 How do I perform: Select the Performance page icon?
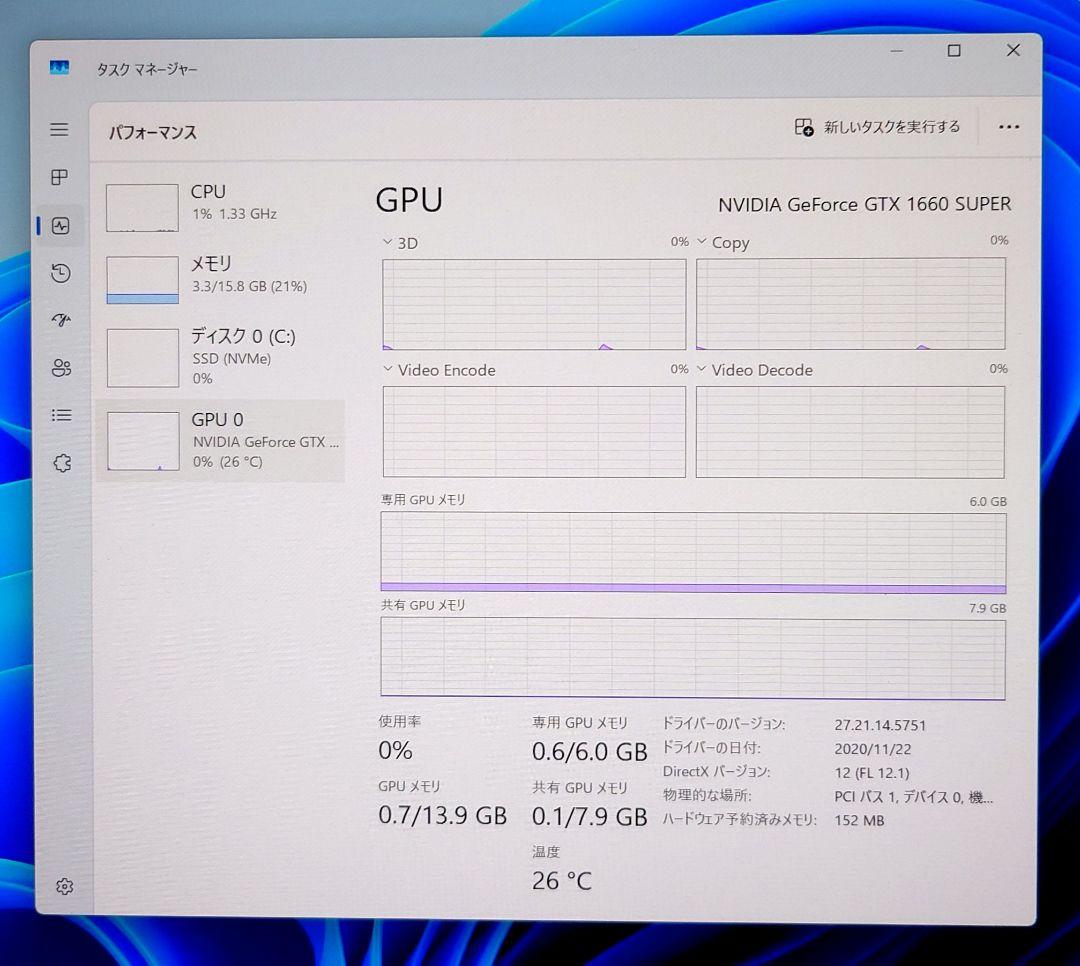click(60, 225)
